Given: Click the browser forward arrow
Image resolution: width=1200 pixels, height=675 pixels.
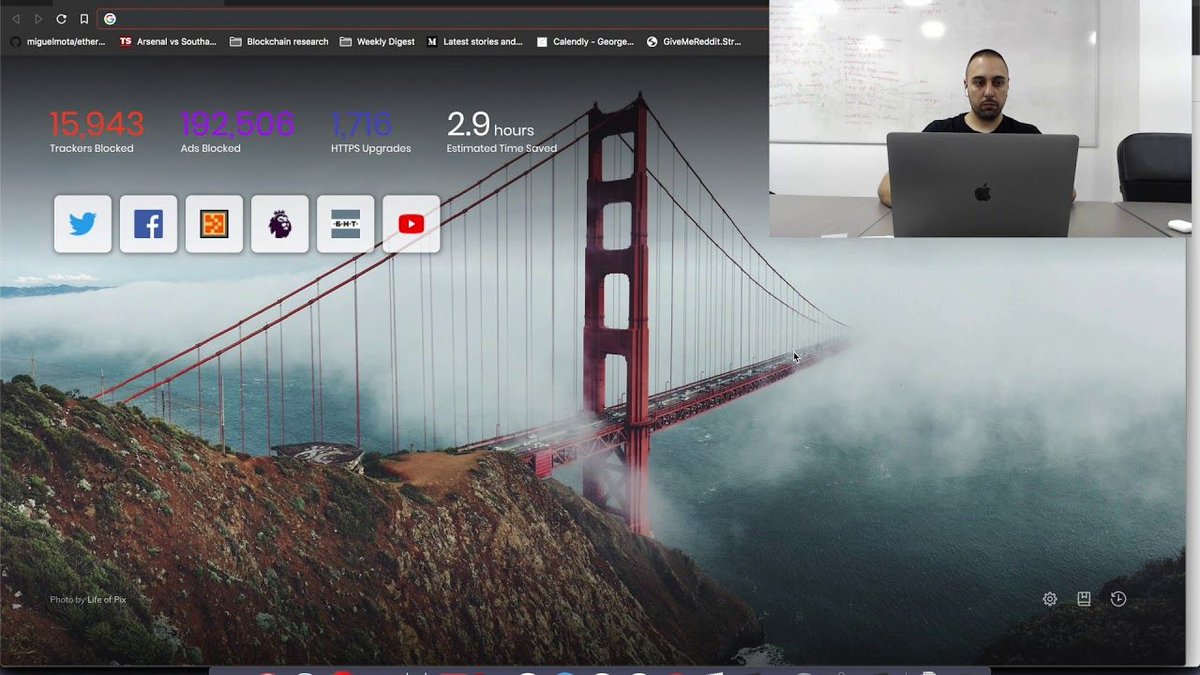Looking at the screenshot, I should pyautogui.click(x=38, y=19).
